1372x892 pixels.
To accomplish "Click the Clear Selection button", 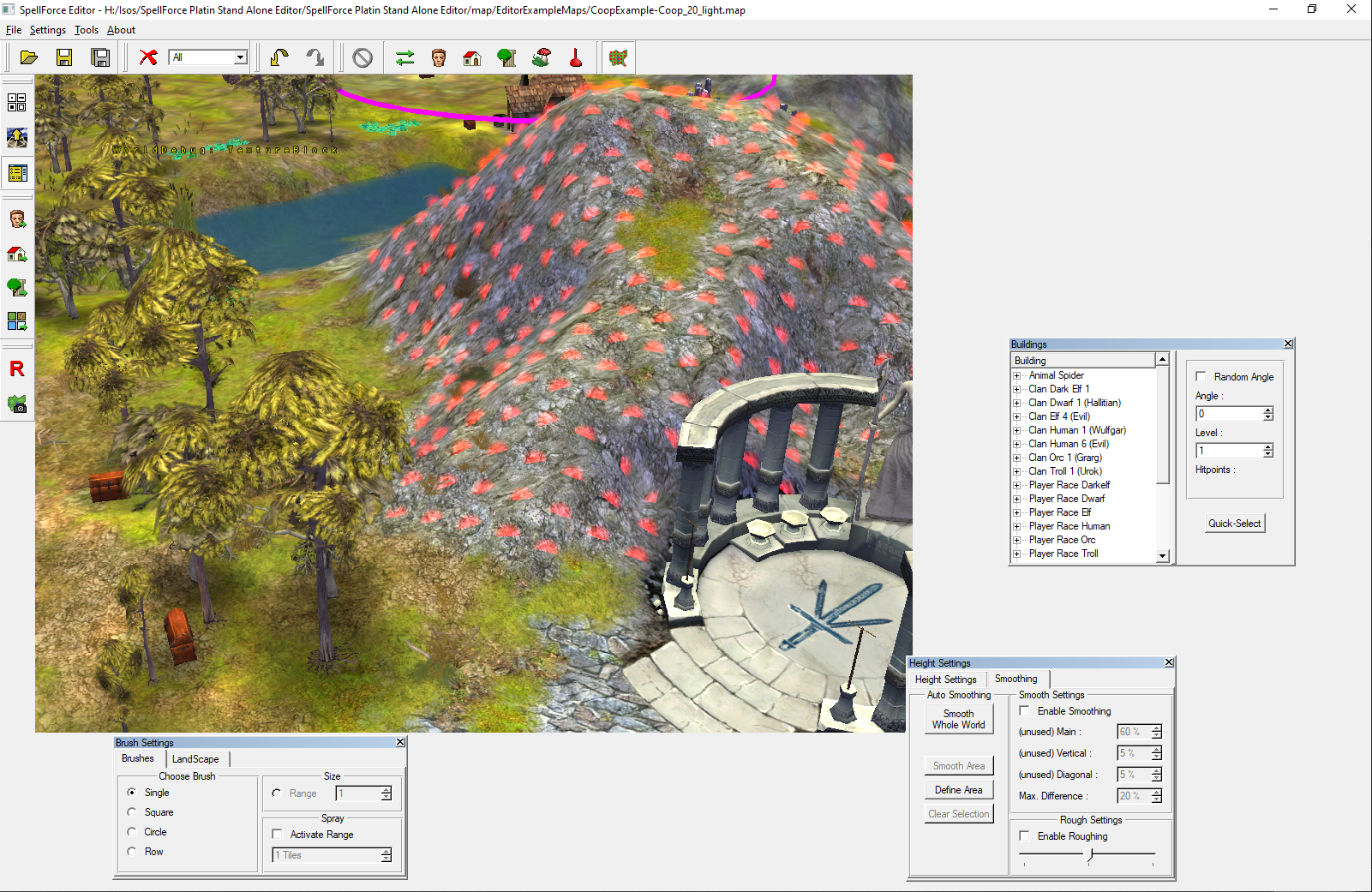I will tap(959, 814).
